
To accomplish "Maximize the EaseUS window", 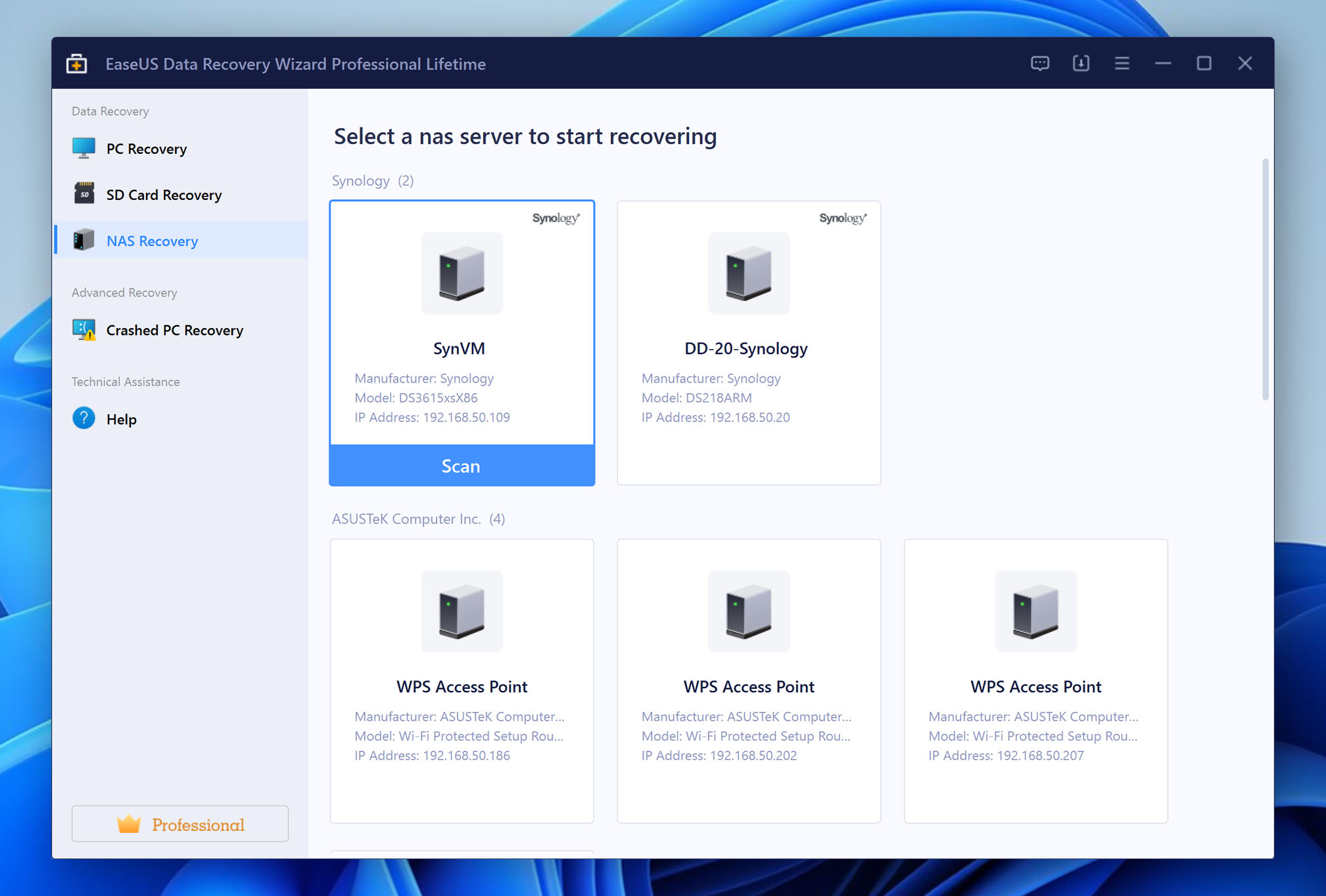I will tap(1204, 63).
